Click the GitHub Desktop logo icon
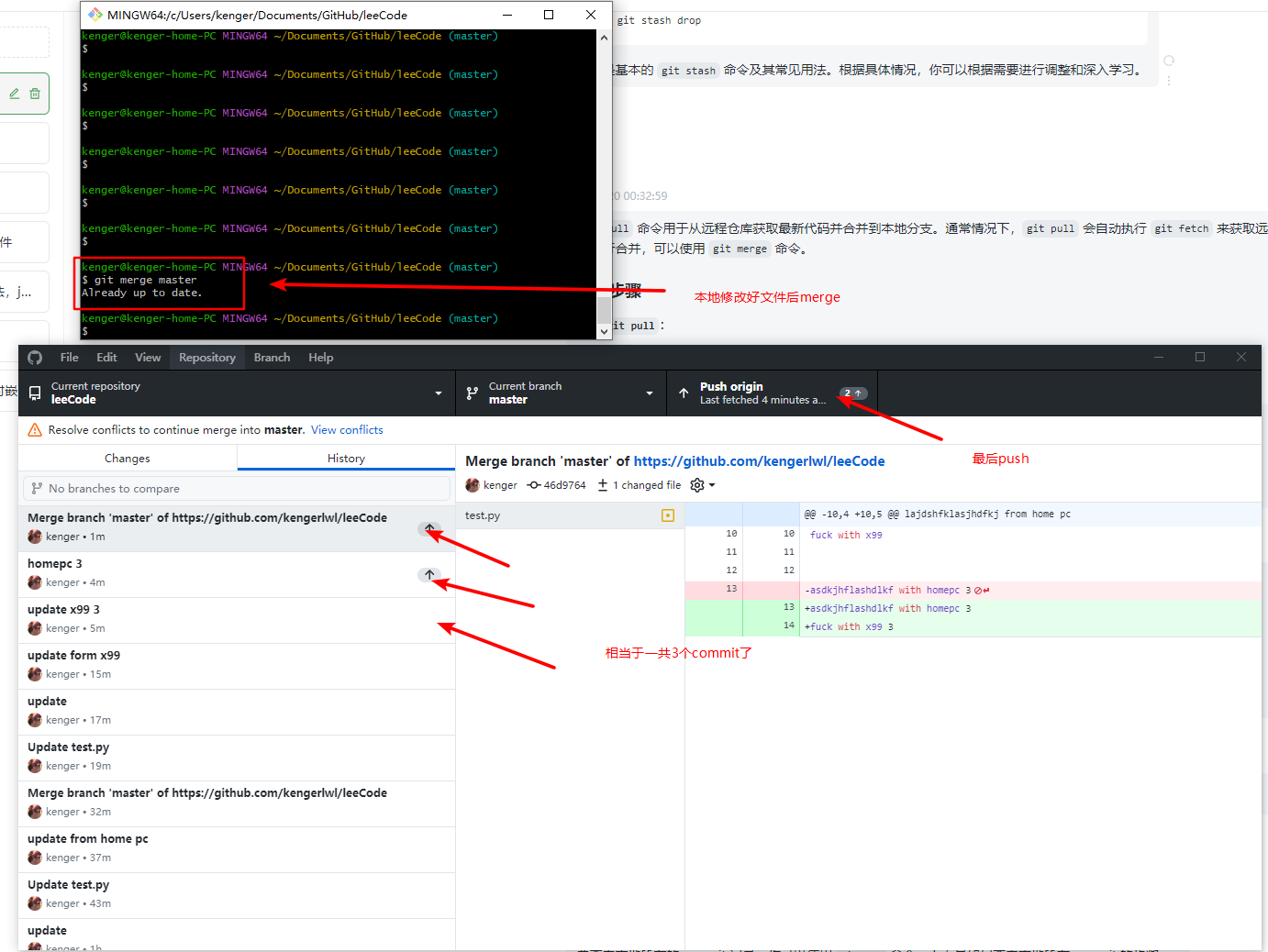Image resolution: width=1268 pixels, height=952 pixels. pos(35,357)
